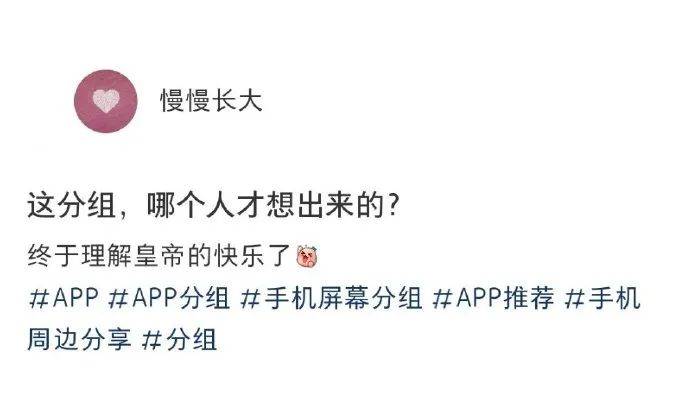The width and height of the screenshot is (690, 403).
Task: Click the question mark ending the title
Action: coord(394,205)
